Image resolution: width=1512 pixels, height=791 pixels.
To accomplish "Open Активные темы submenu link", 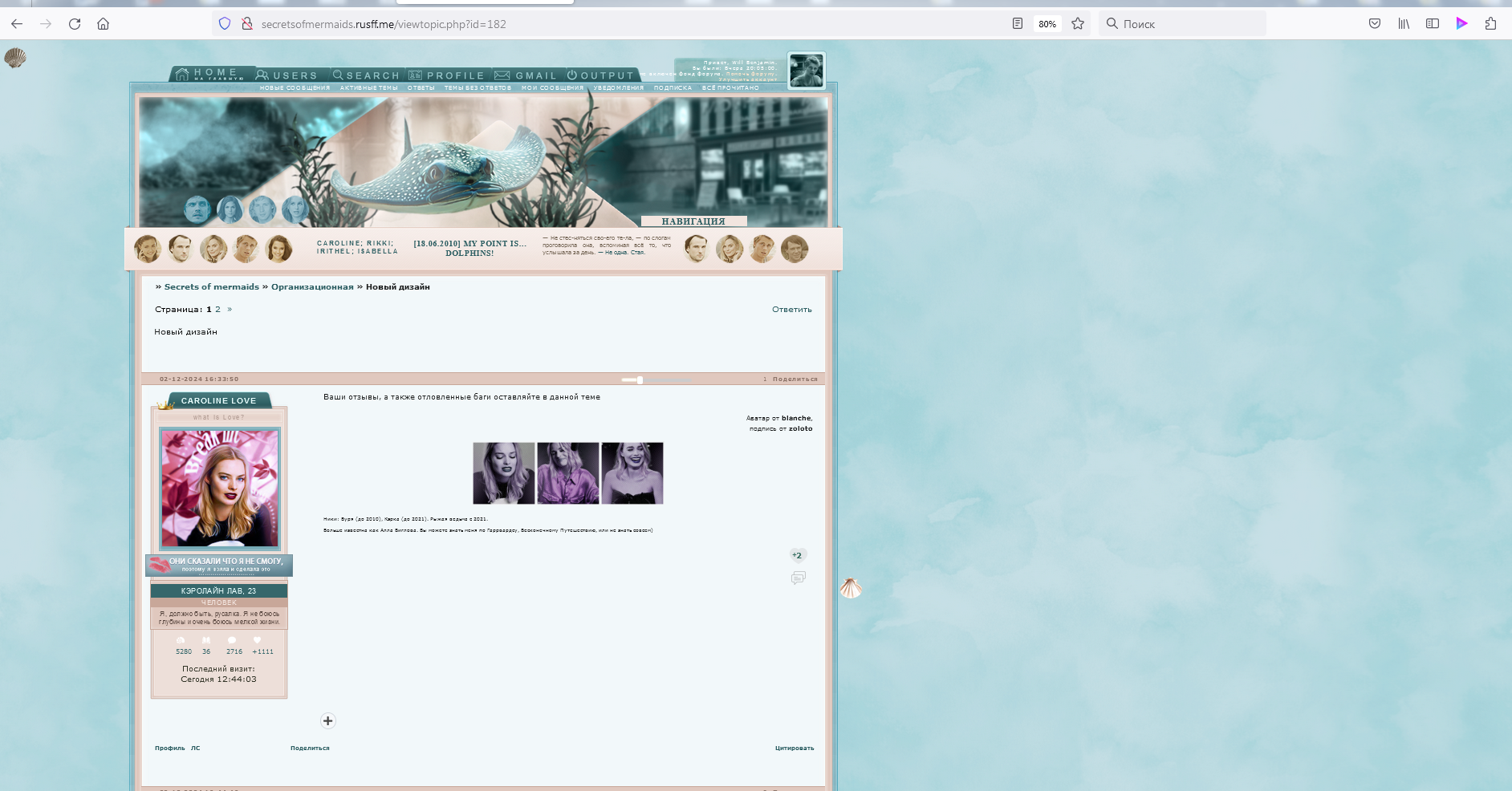I will coord(368,88).
